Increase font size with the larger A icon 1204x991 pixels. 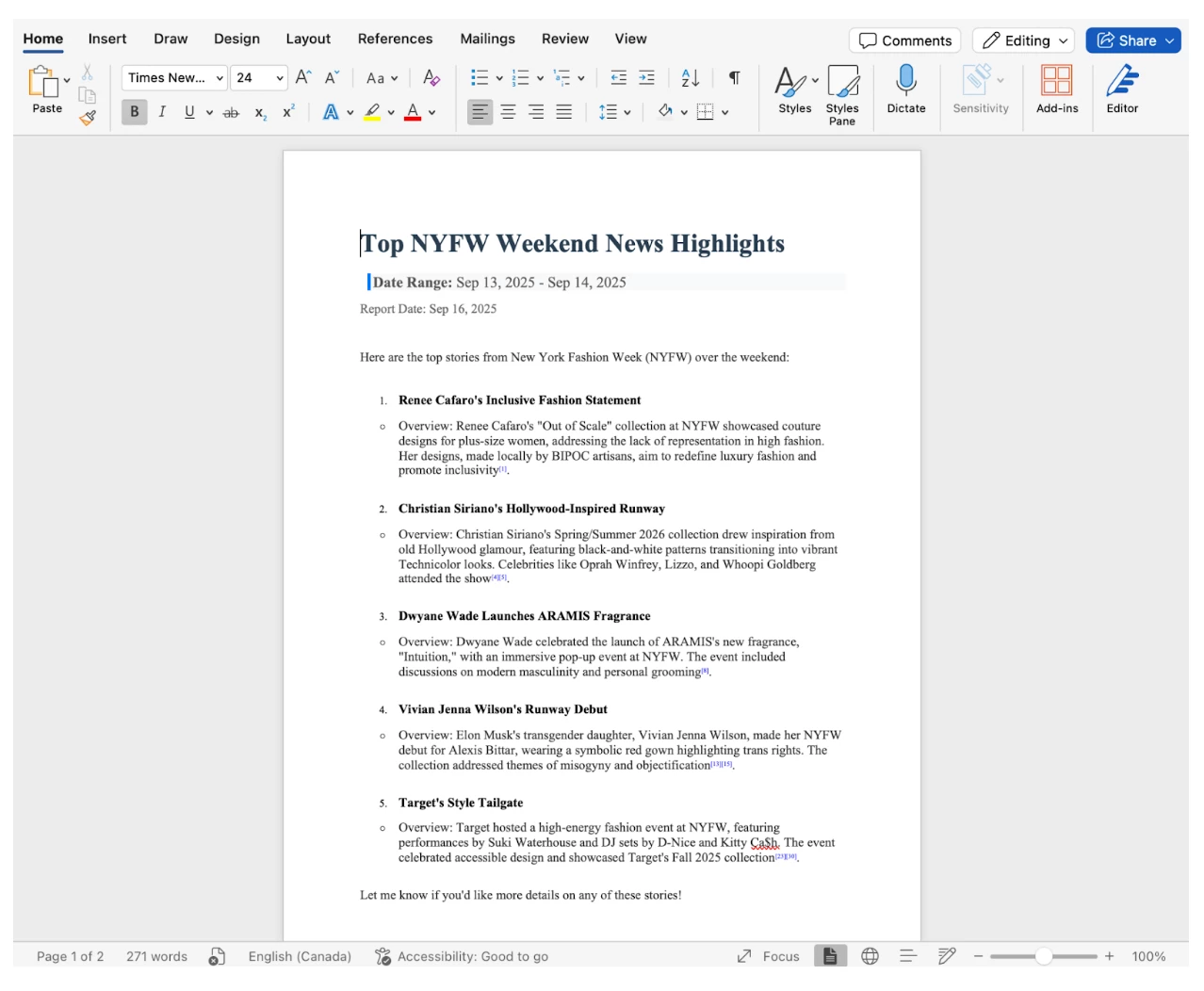[x=303, y=77]
